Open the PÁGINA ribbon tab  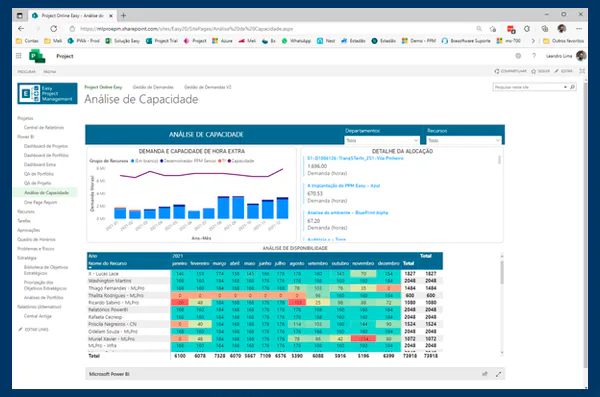pos(50,72)
